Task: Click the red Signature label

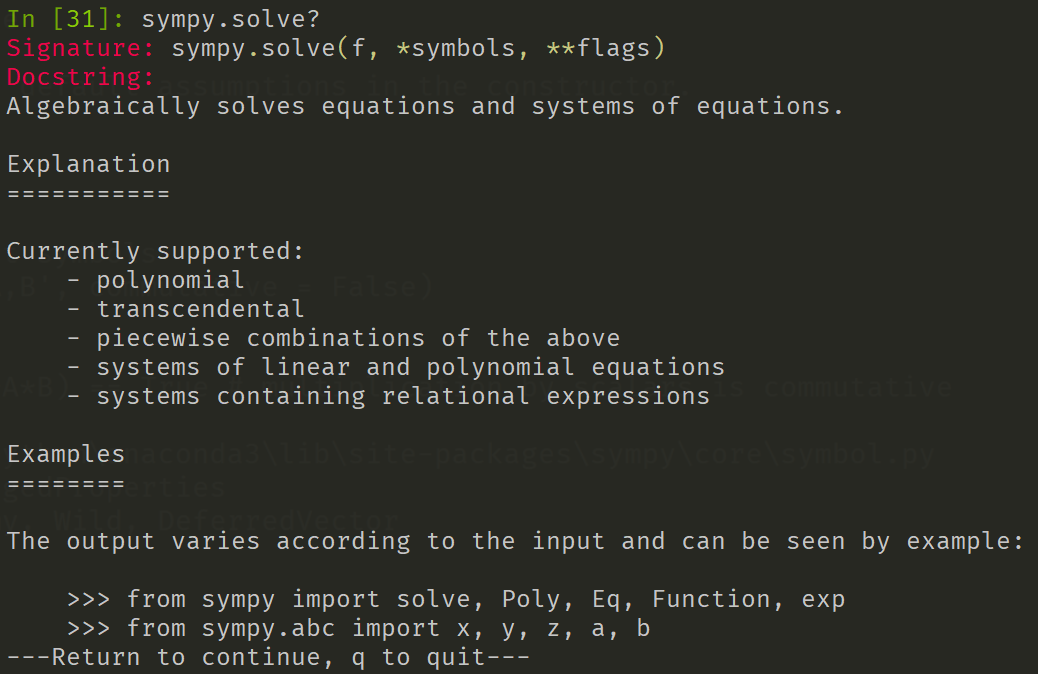Action: (x=81, y=47)
